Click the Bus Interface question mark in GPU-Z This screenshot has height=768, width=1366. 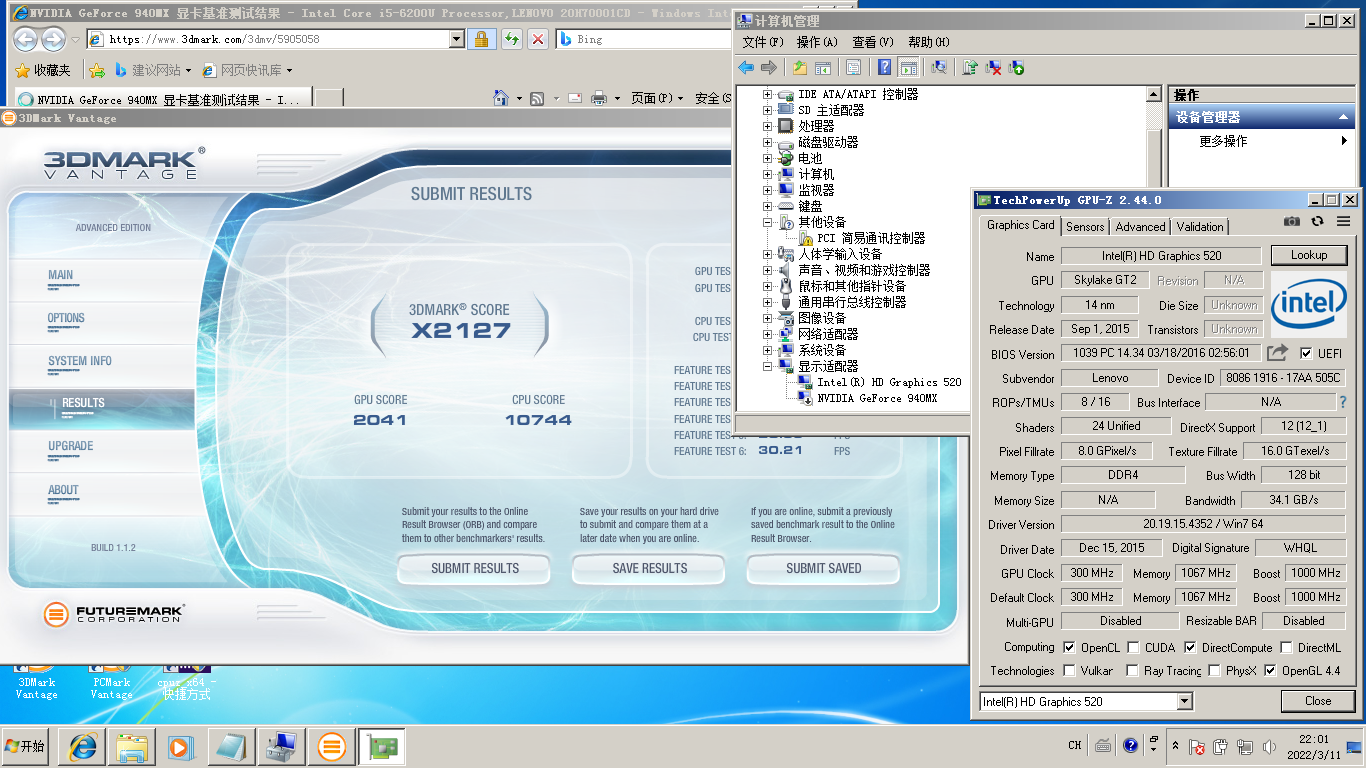pos(1343,402)
